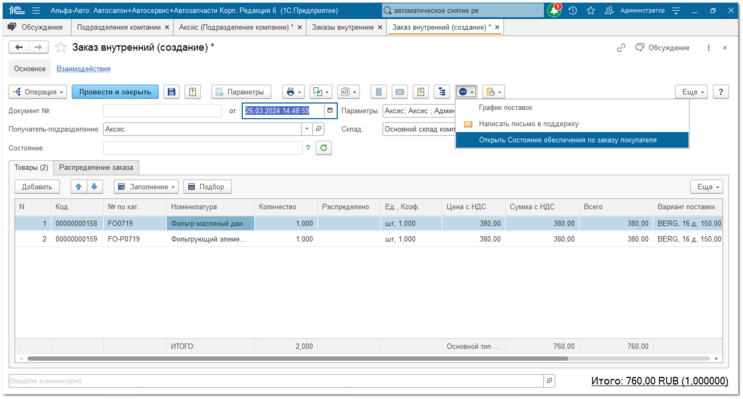743x399 pixels.
Task: Close the Аксис (Подразделение компании) tab
Action: coord(299,27)
